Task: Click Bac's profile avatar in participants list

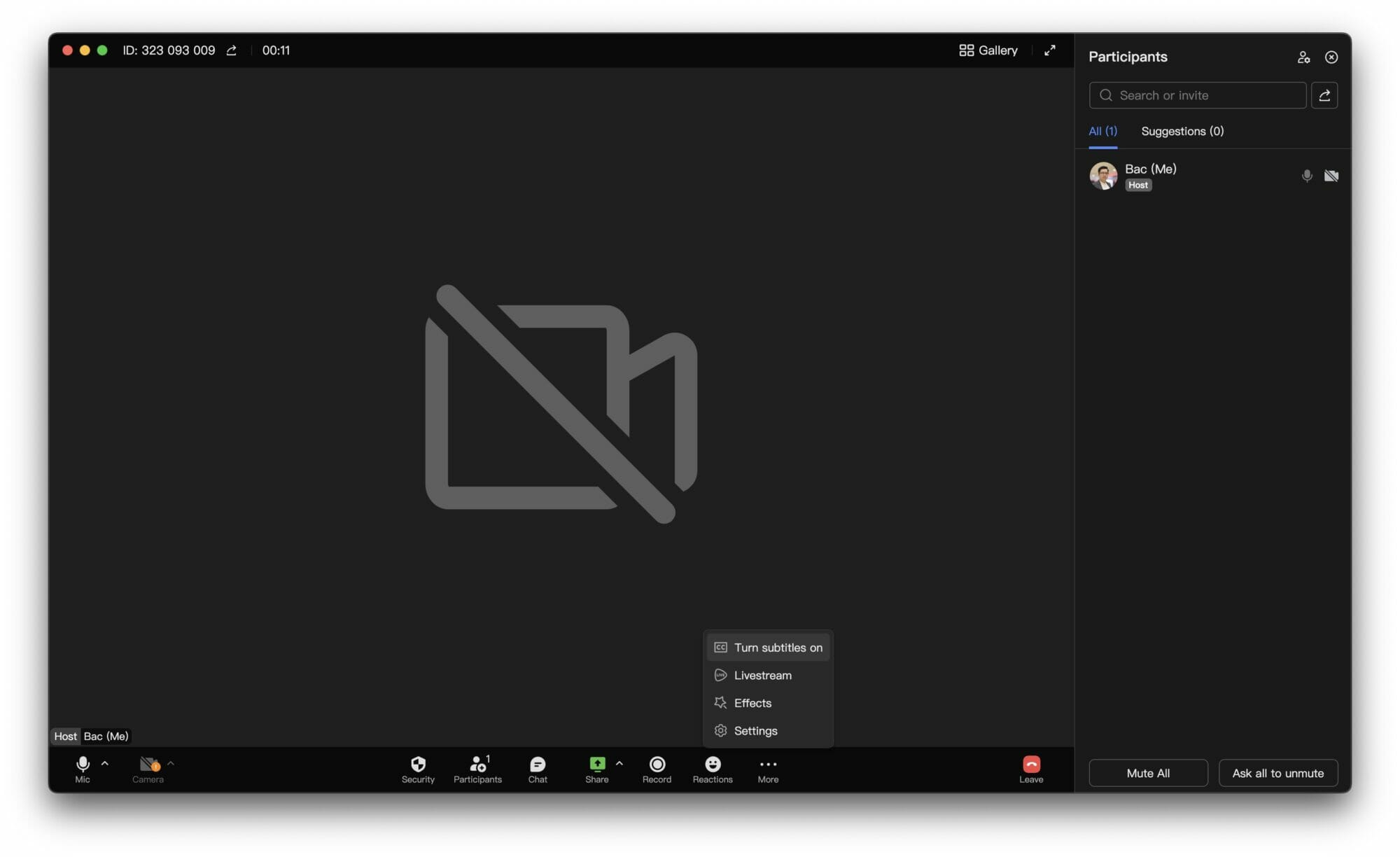Action: point(1103,176)
